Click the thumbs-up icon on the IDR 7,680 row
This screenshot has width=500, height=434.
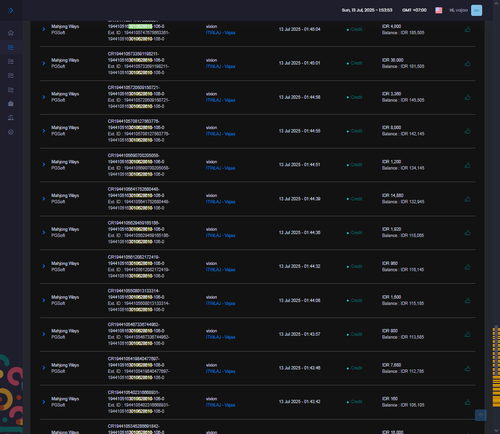(x=468, y=368)
